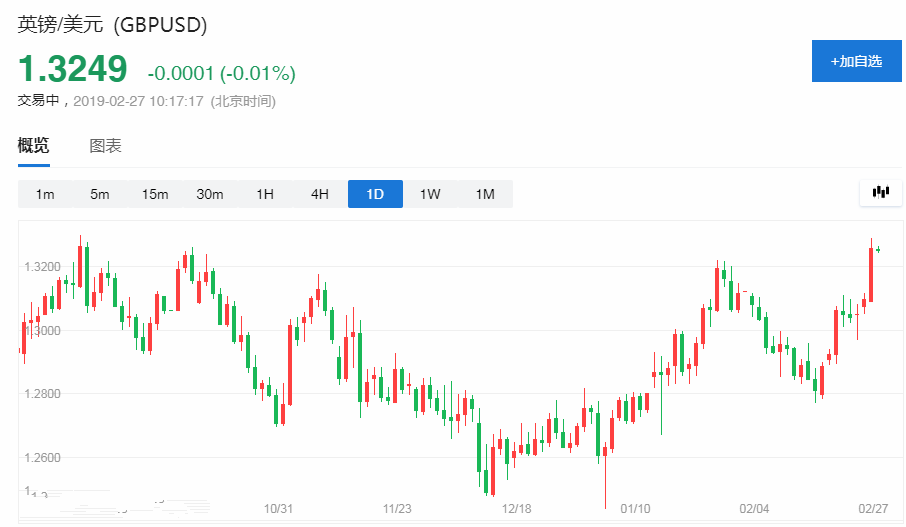The image size is (906, 527).
Task: Open the 图表 chart tab
Action: tap(105, 146)
